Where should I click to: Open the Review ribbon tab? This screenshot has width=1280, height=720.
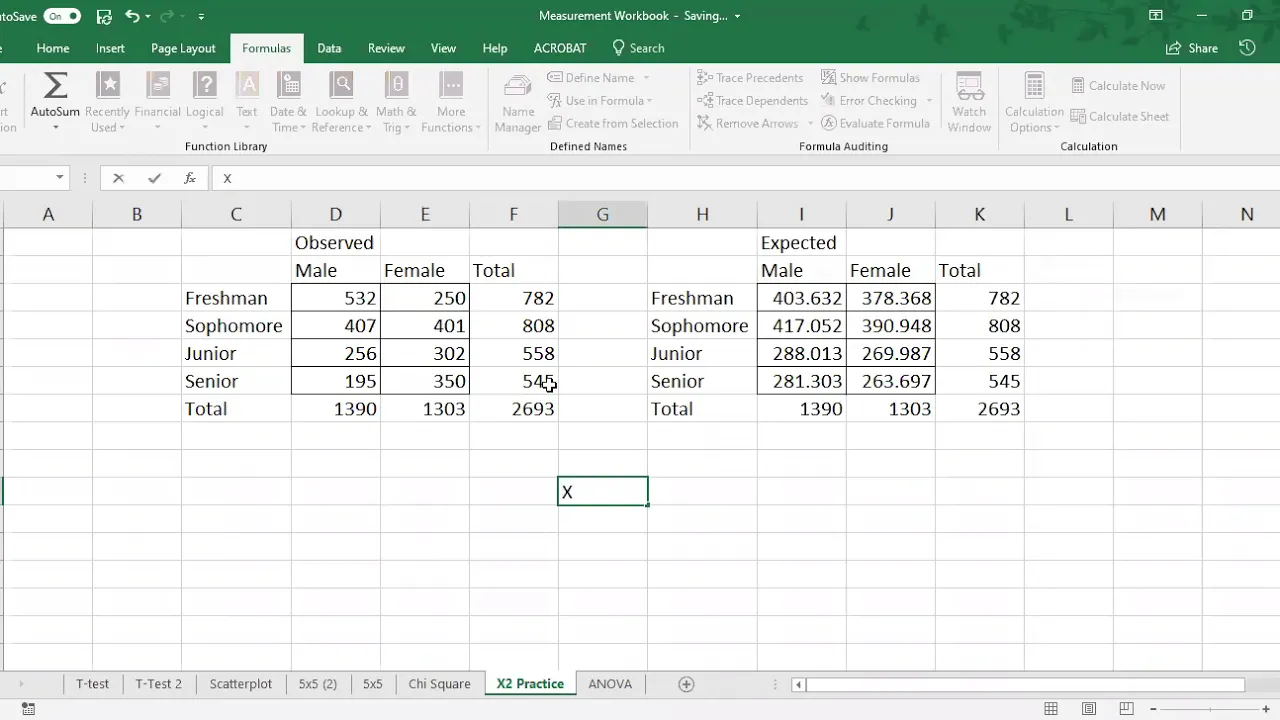click(386, 48)
